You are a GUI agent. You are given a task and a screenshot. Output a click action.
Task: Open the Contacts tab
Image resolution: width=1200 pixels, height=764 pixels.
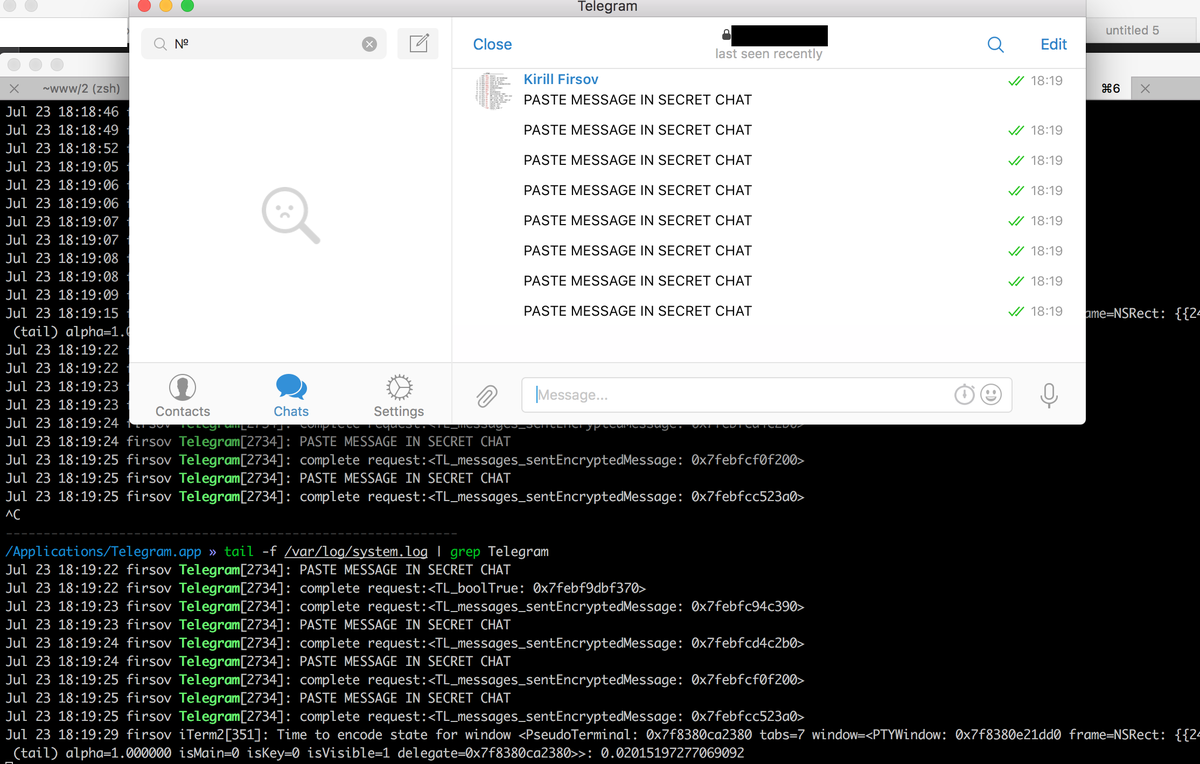click(x=183, y=396)
